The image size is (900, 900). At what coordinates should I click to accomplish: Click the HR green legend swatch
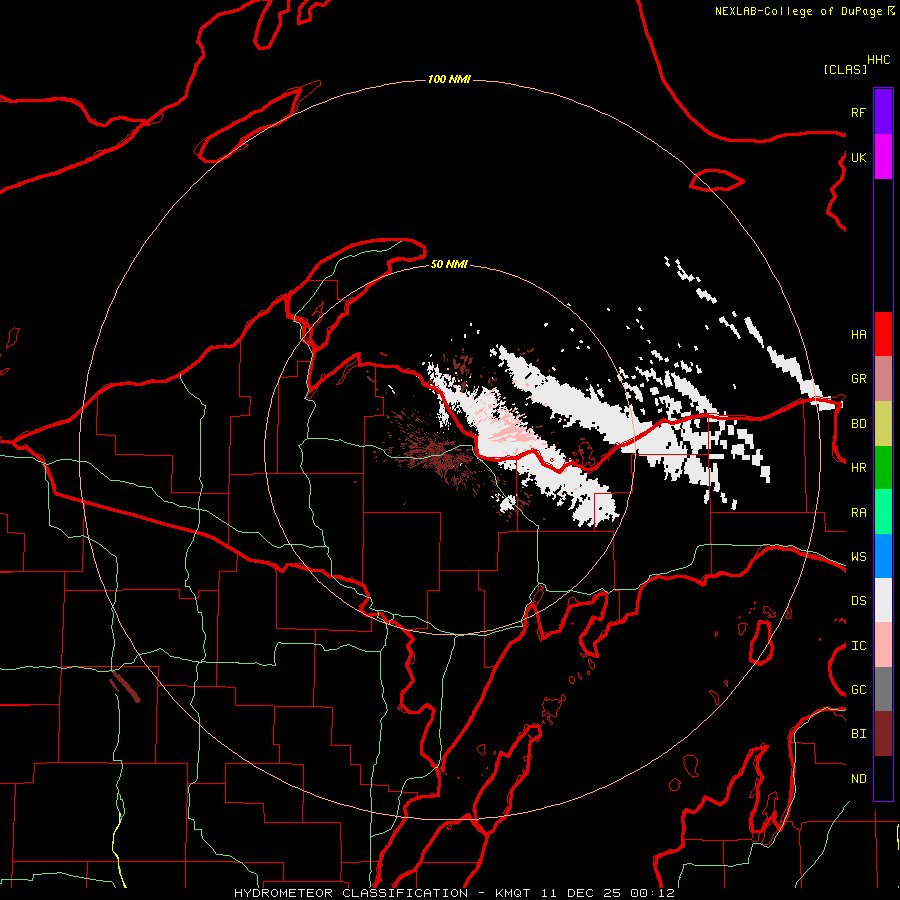click(883, 467)
